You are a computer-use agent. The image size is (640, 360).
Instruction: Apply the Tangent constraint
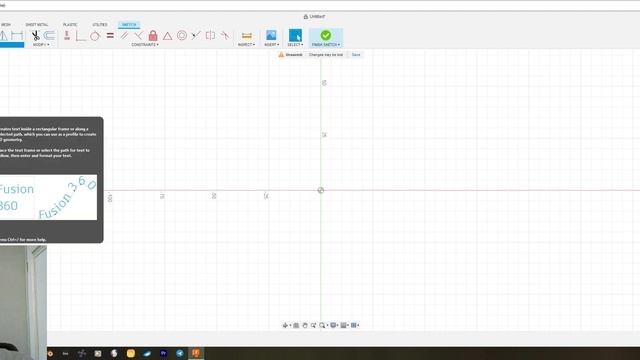pyautogui.click(x=95, y=36)
